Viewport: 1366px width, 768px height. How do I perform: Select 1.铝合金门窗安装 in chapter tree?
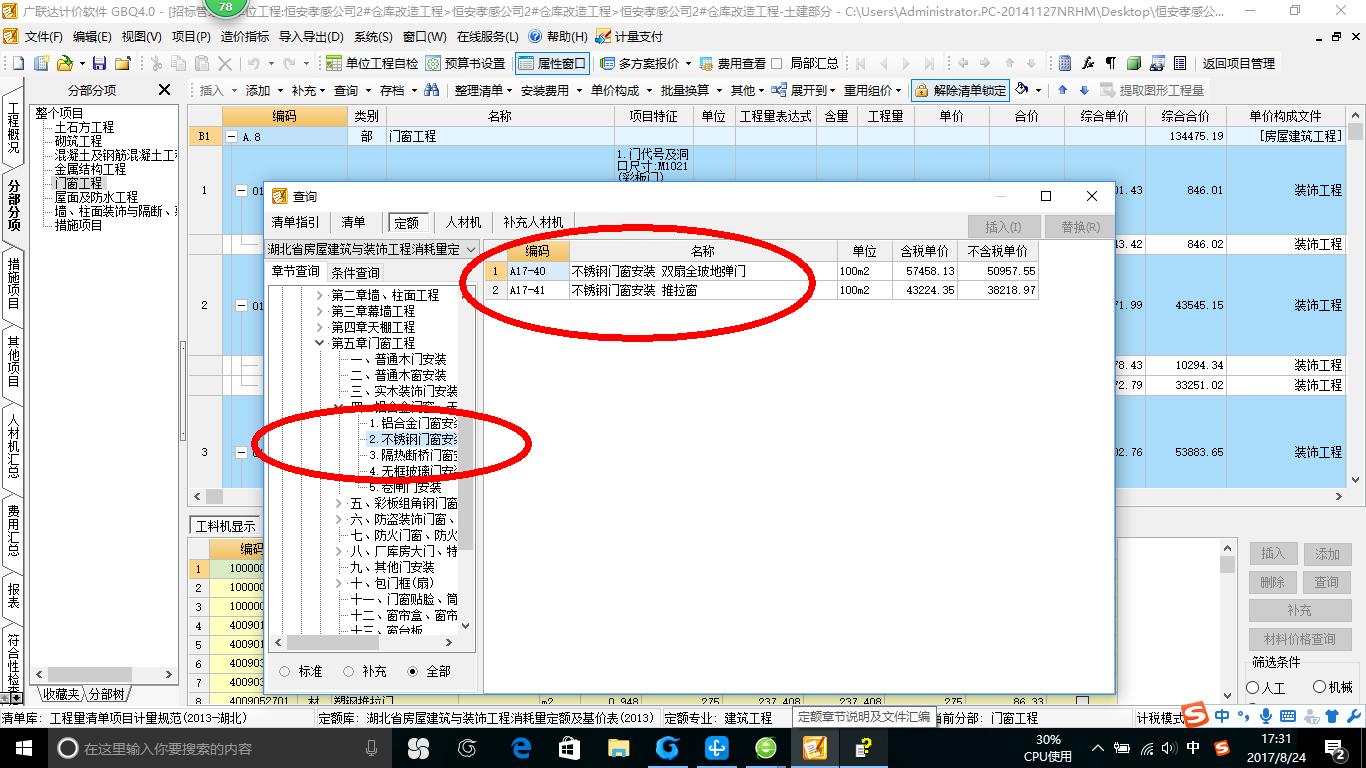413,423
